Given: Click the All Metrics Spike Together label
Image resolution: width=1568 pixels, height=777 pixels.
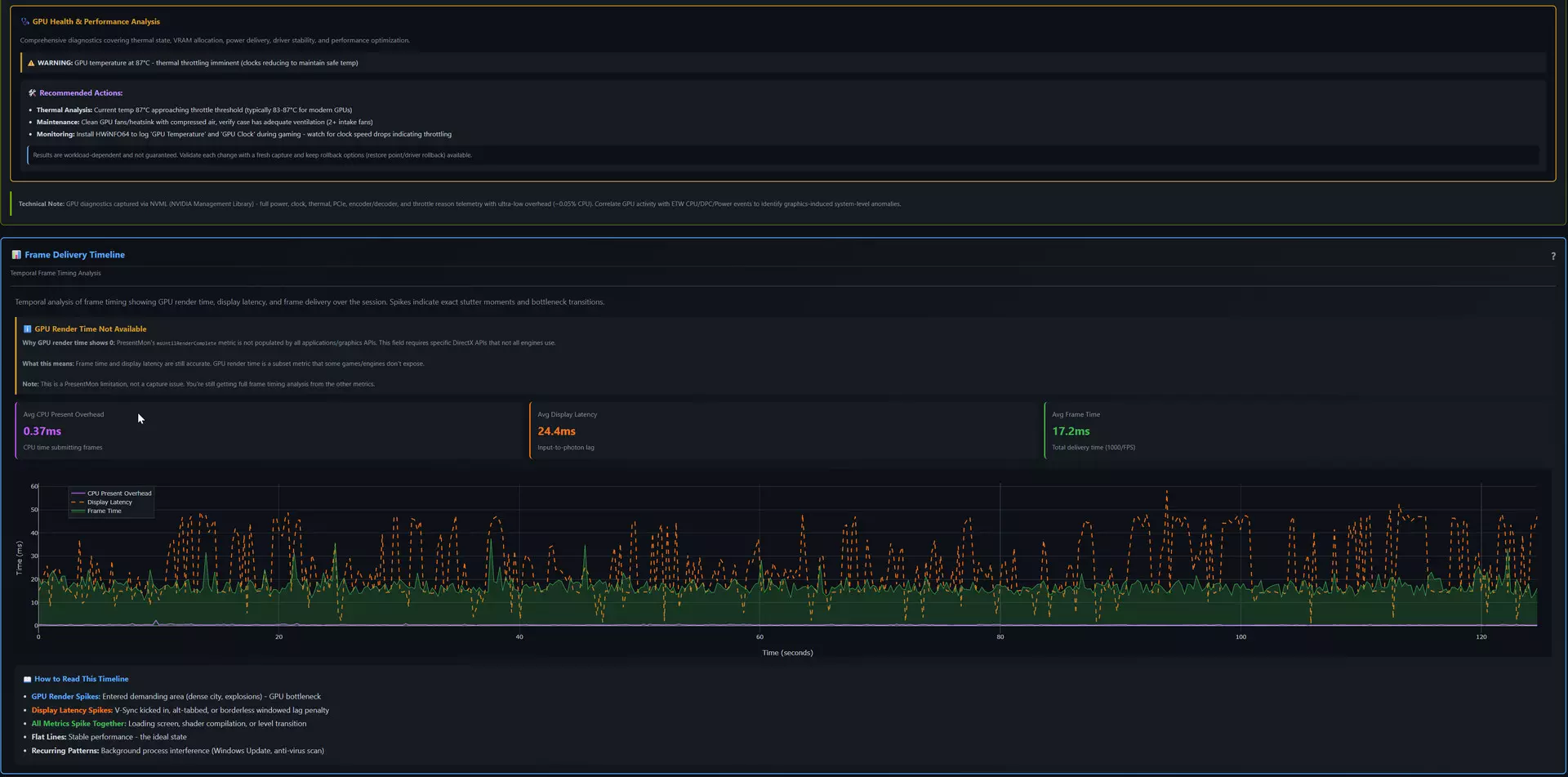Looking at the screenshot, I should point(78,724).
